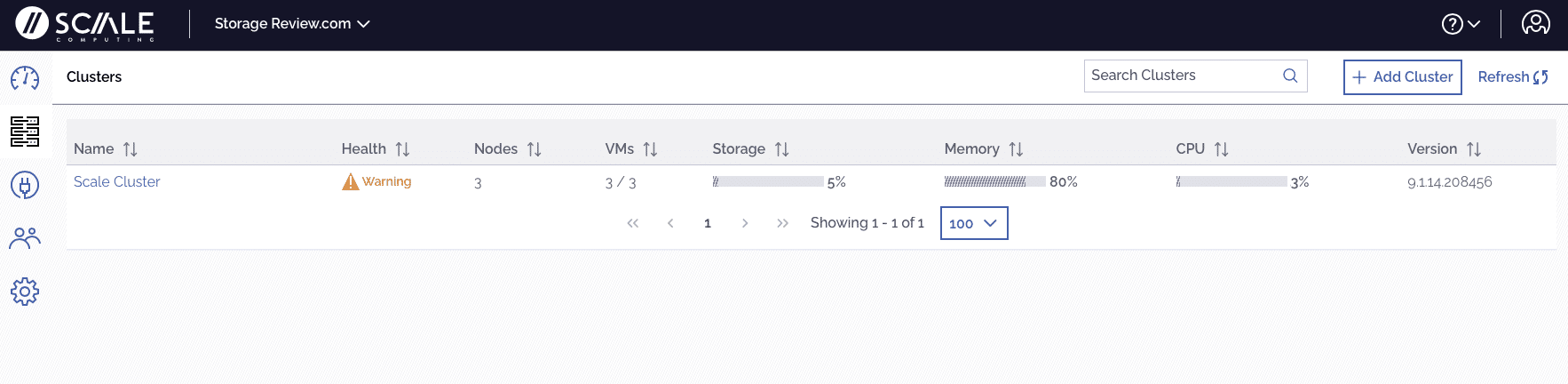Select the clusters server icon in sidebar
The image size is (1568, 384).
(x=25, y=132)
